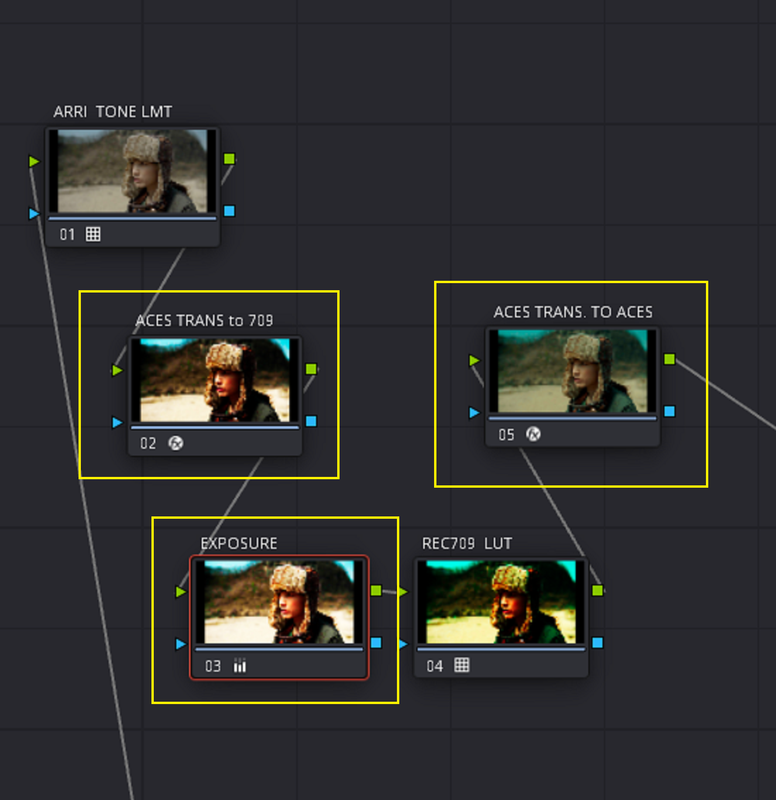The image size is (776, 800).
Task: Click blue key input of ACES TRANS to 709 node
Action: [x=117, y=422]
